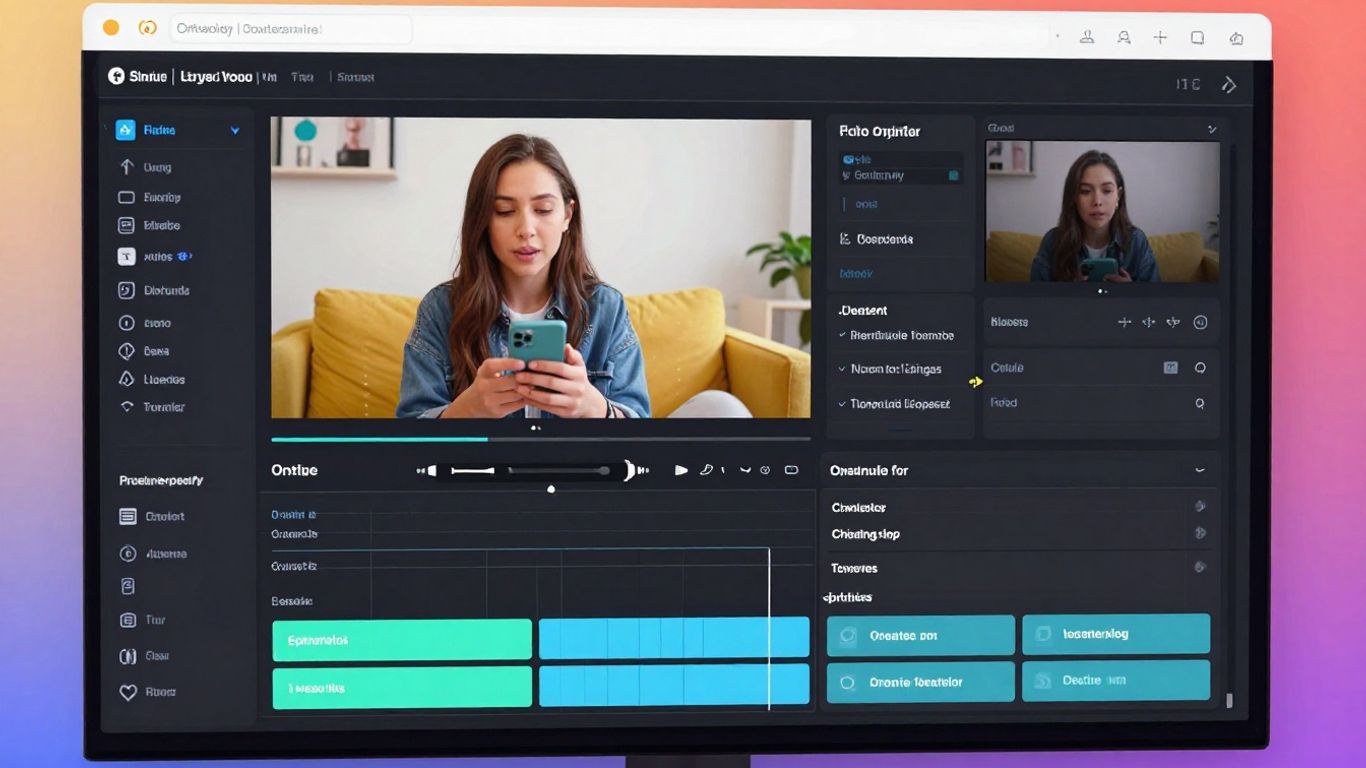
Task: Click the unlabeled clipboard icon in the lower sidebar
Action: tap(127, 586)
